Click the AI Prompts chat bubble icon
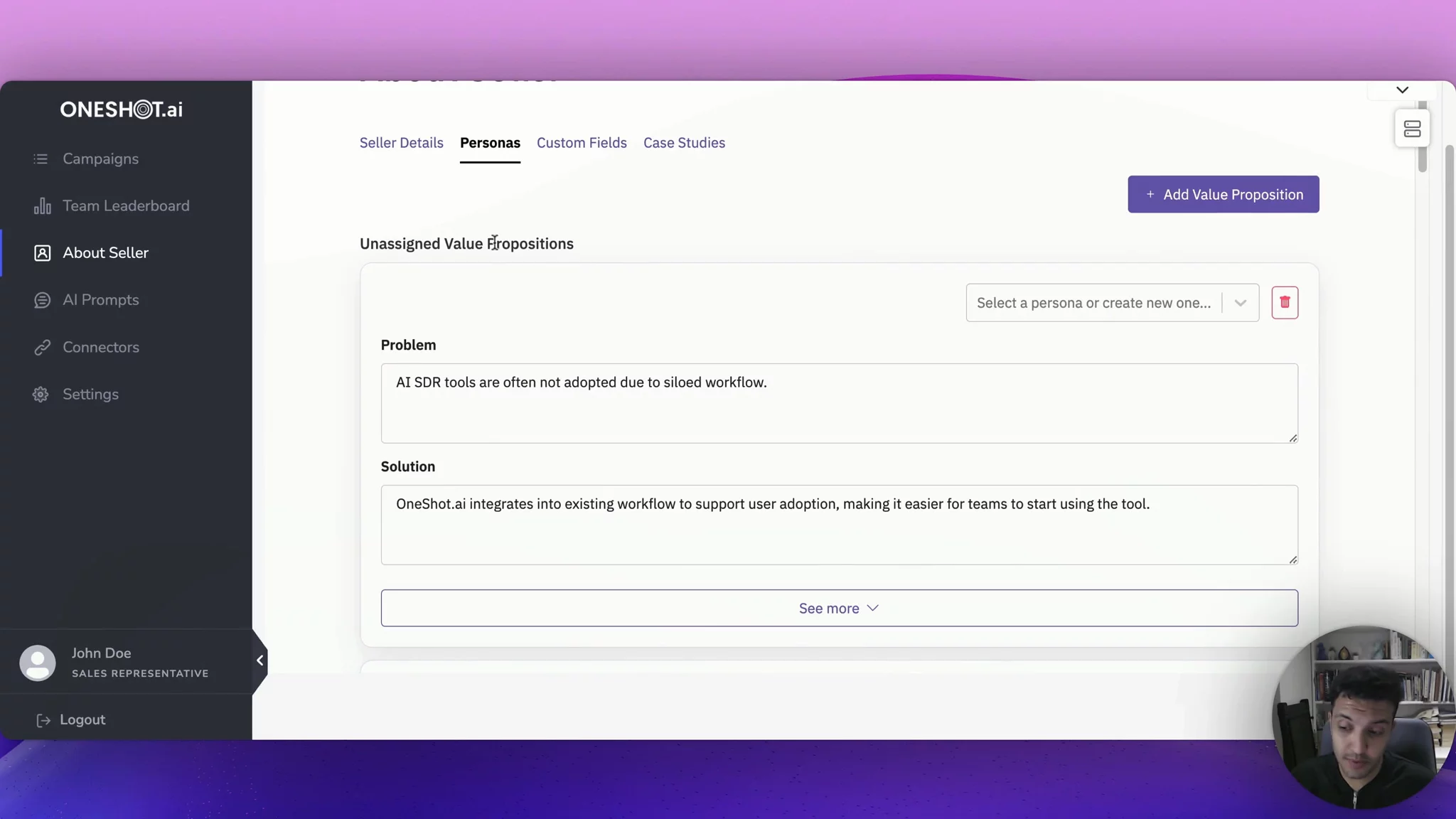 42,300
